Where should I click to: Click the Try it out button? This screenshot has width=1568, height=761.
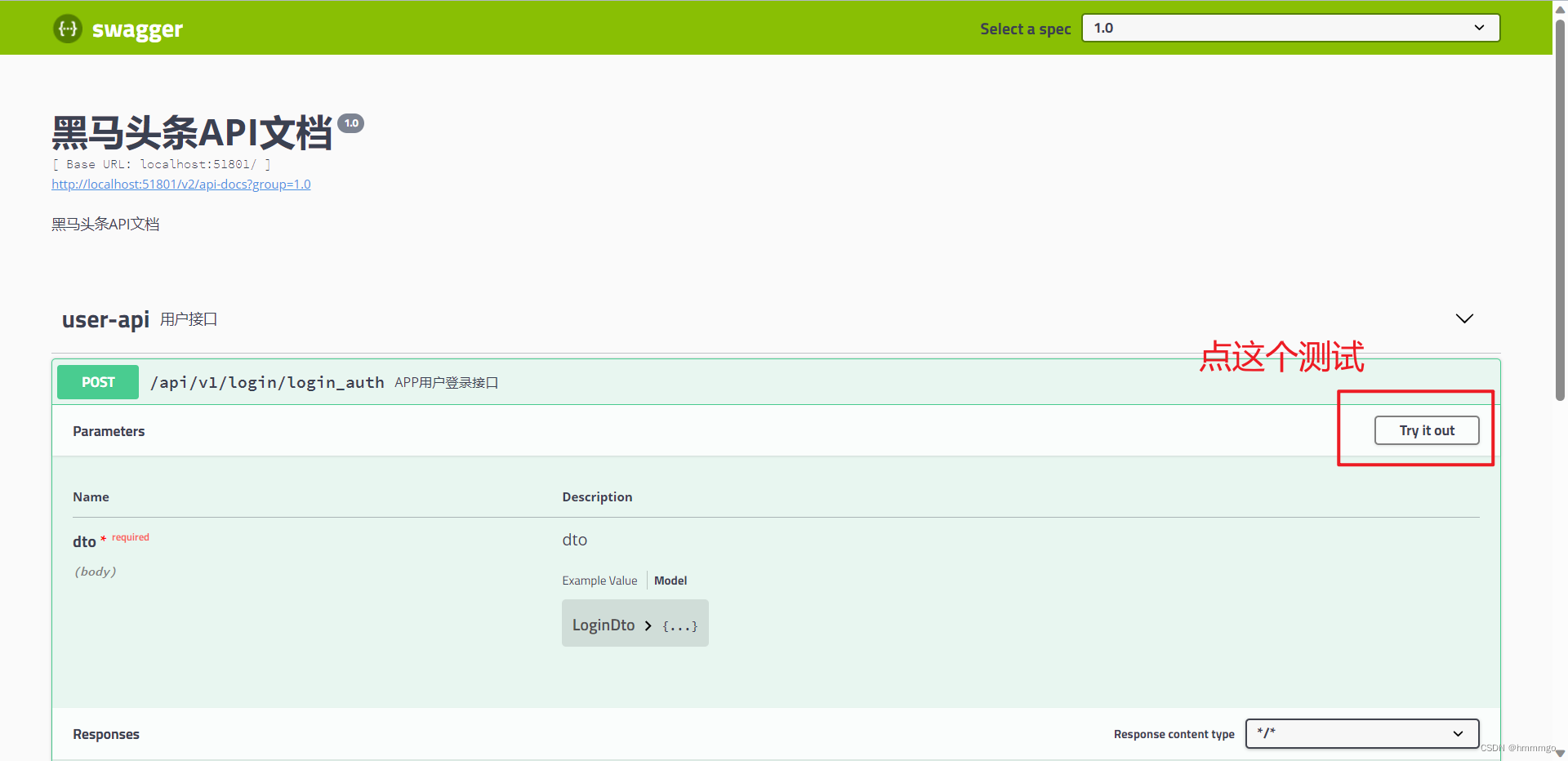pyautogui.click(x=1427, y=430)
